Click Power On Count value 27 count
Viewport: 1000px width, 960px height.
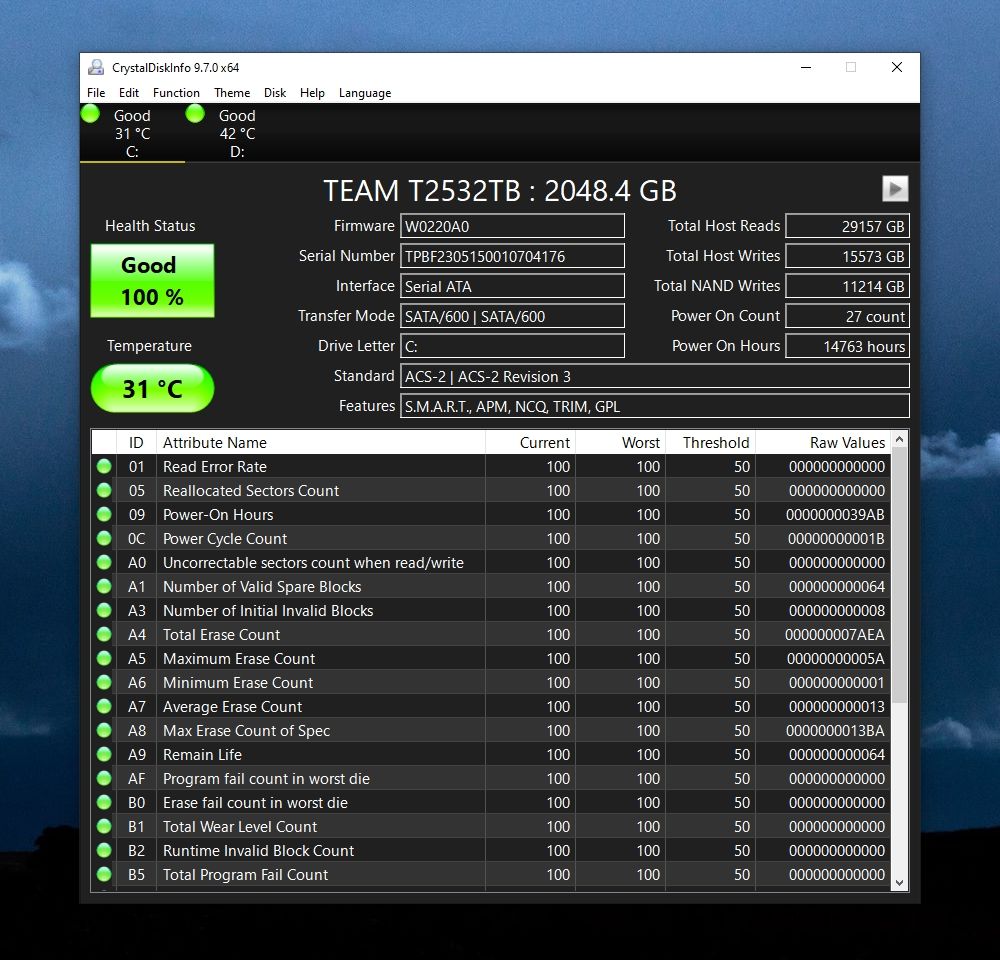[x=847, y=316]
